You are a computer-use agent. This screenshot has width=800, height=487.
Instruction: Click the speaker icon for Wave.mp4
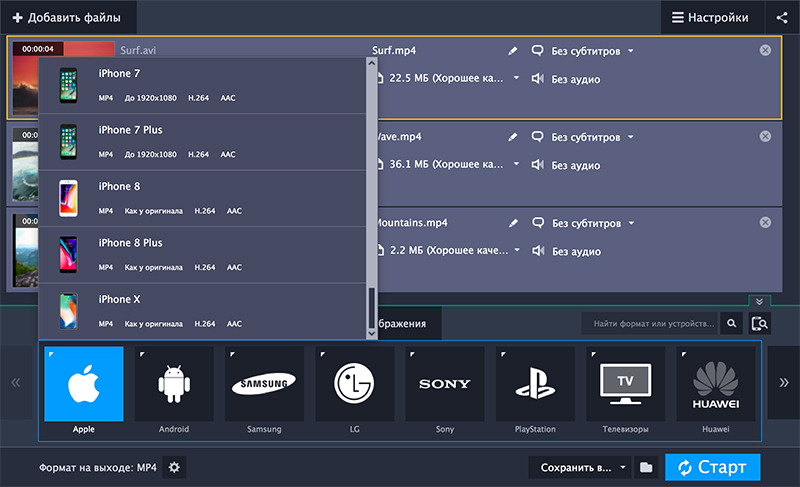tap(537, 165)
